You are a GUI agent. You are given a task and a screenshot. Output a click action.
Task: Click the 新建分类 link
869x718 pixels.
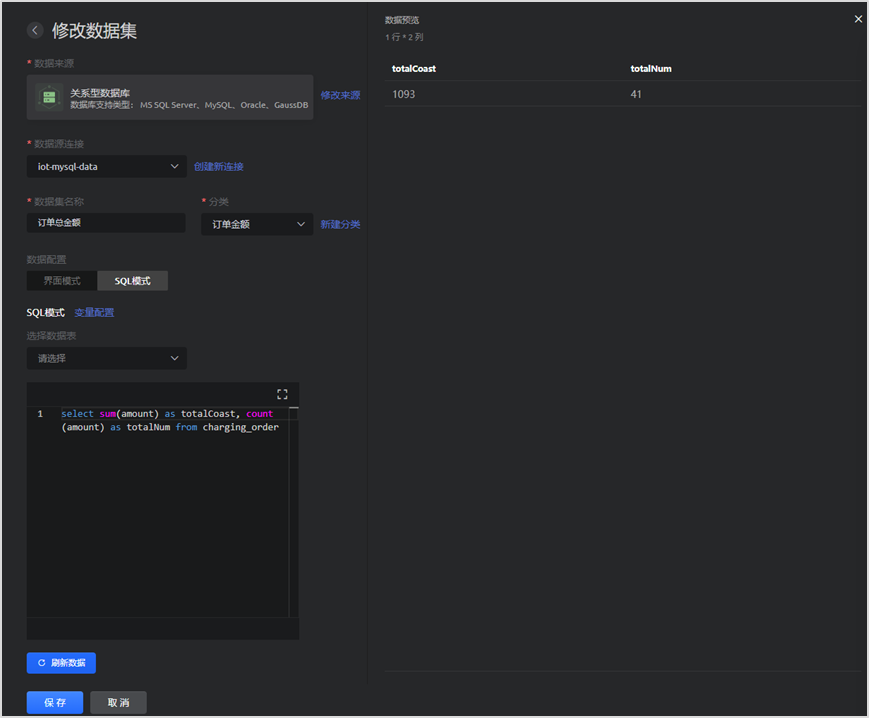click(x=340, y=224)
